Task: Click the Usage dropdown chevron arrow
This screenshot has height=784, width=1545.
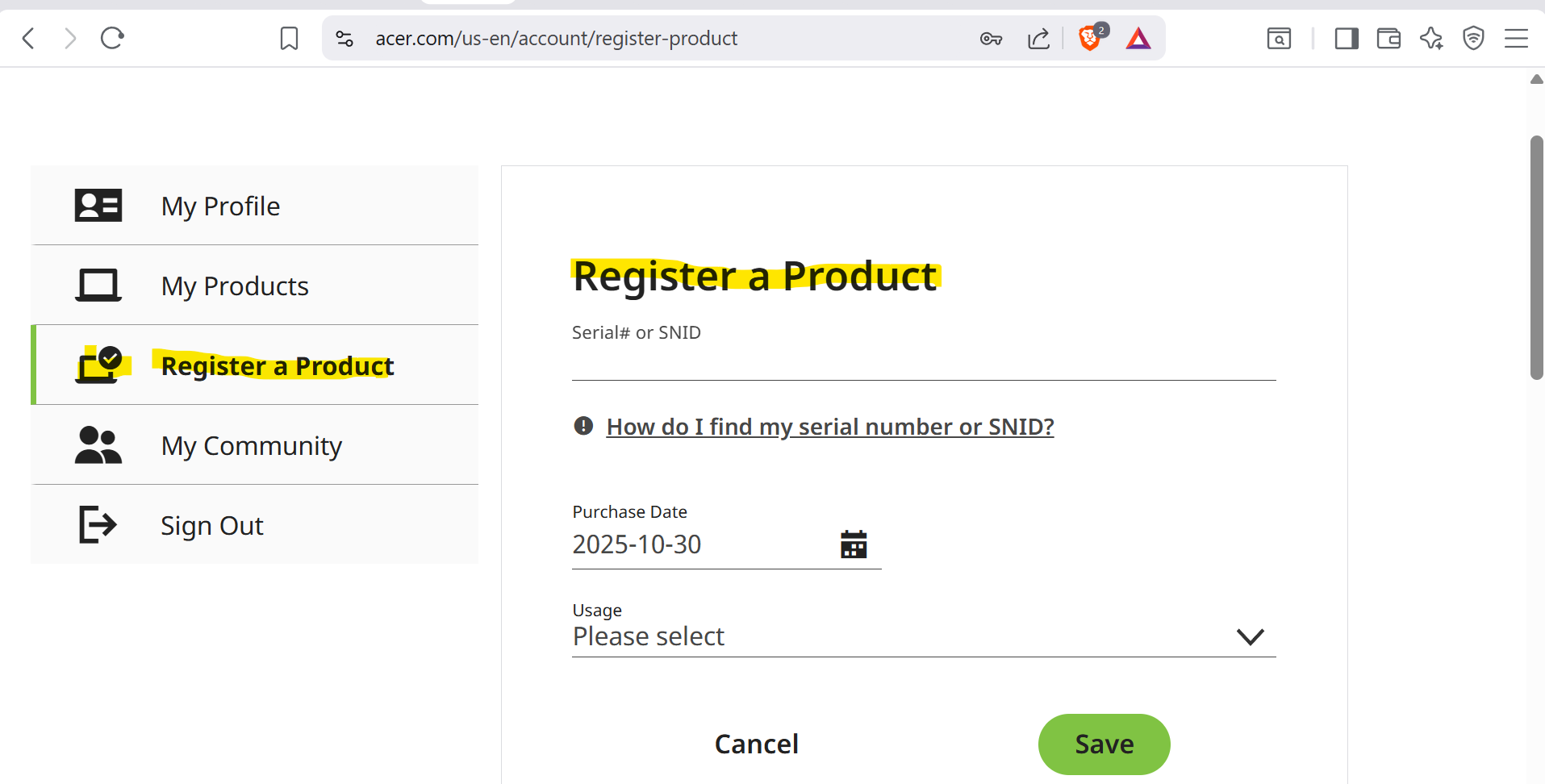Action: tap(1250, 637)
